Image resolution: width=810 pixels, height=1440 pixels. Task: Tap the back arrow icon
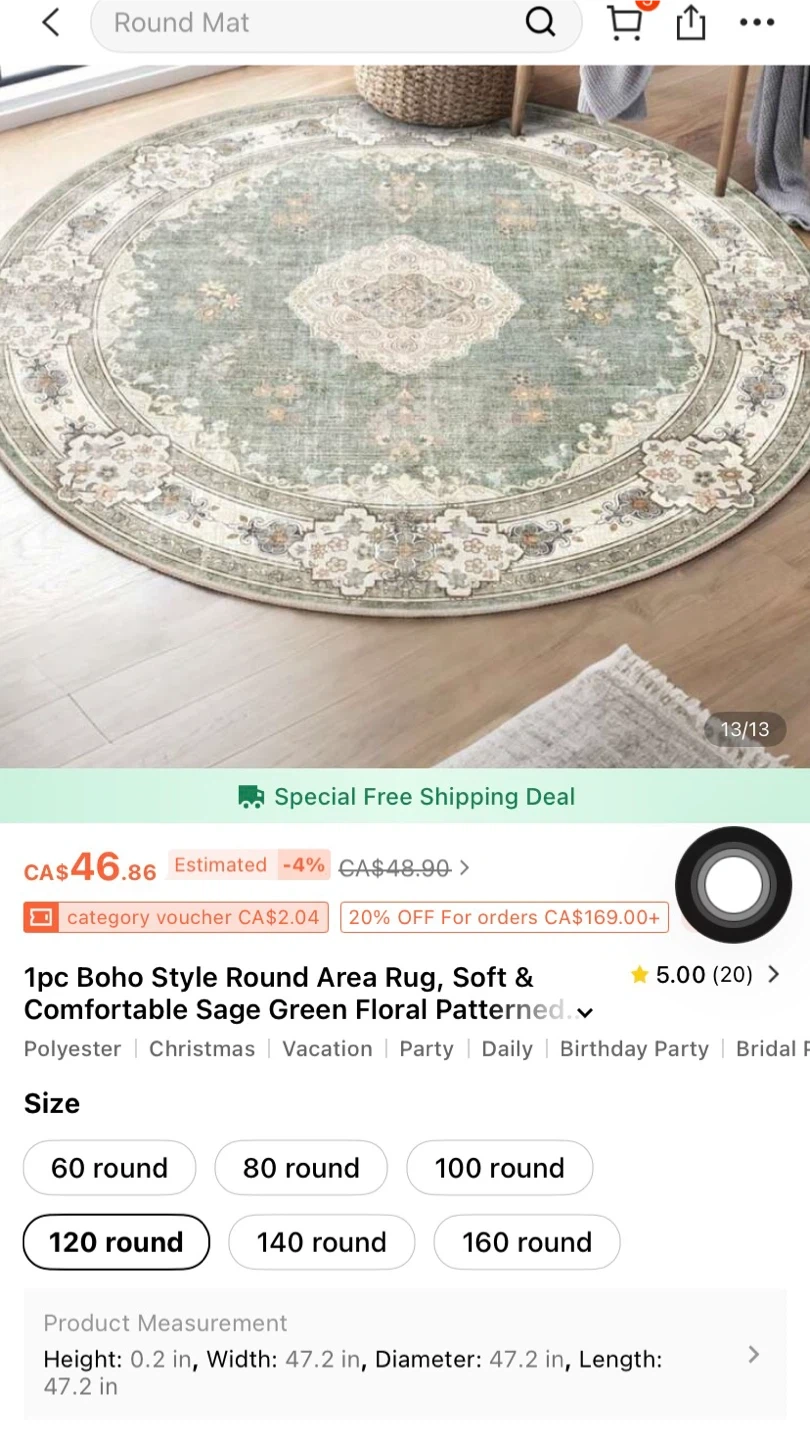(51, 23)
